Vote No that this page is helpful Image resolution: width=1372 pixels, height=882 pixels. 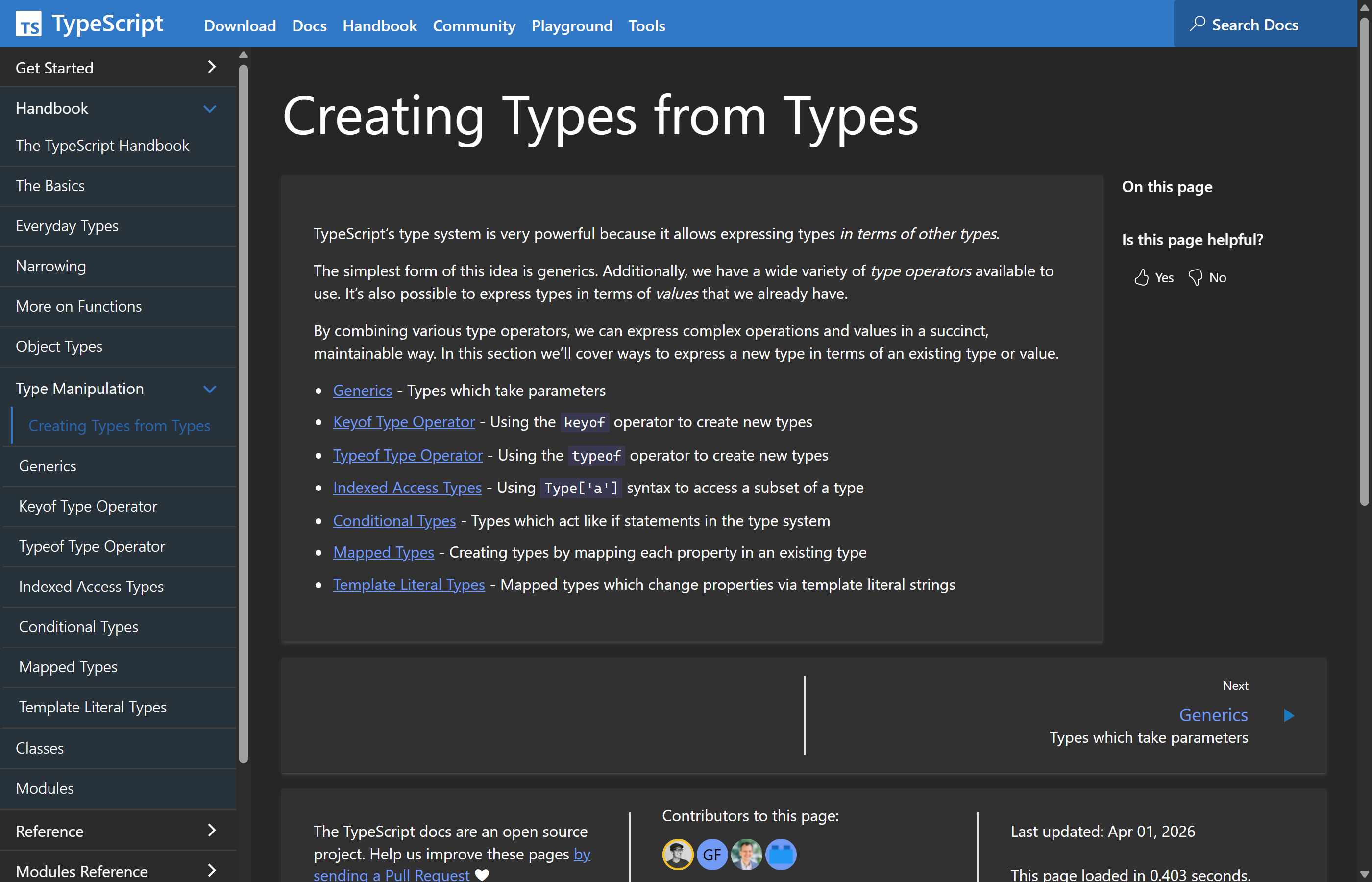click(x=1208, y=277)
